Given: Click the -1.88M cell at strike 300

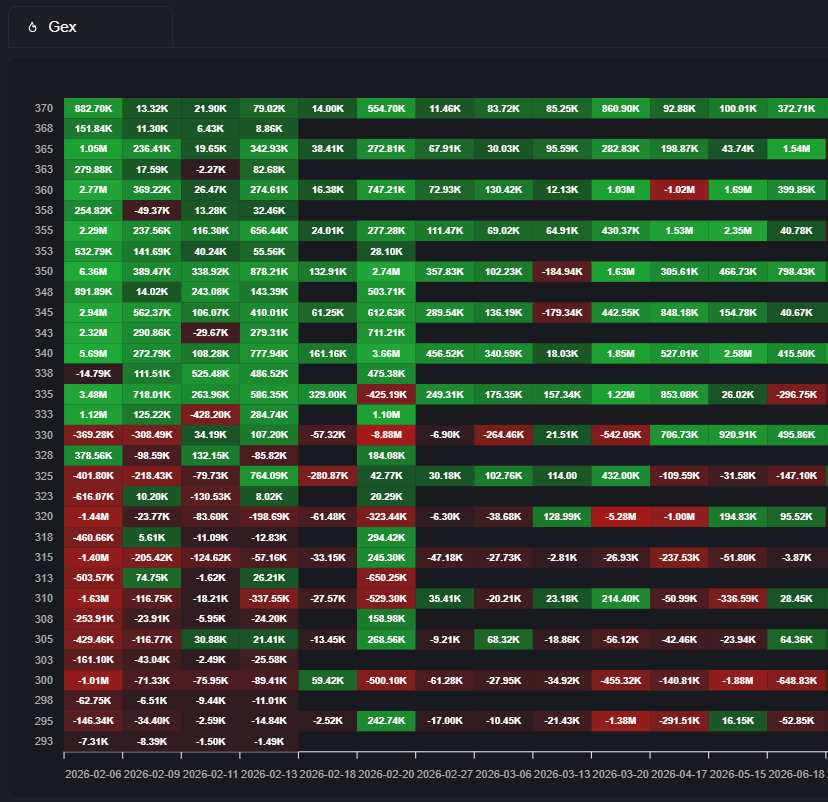Looking at the screenshot, I should 738,680.
